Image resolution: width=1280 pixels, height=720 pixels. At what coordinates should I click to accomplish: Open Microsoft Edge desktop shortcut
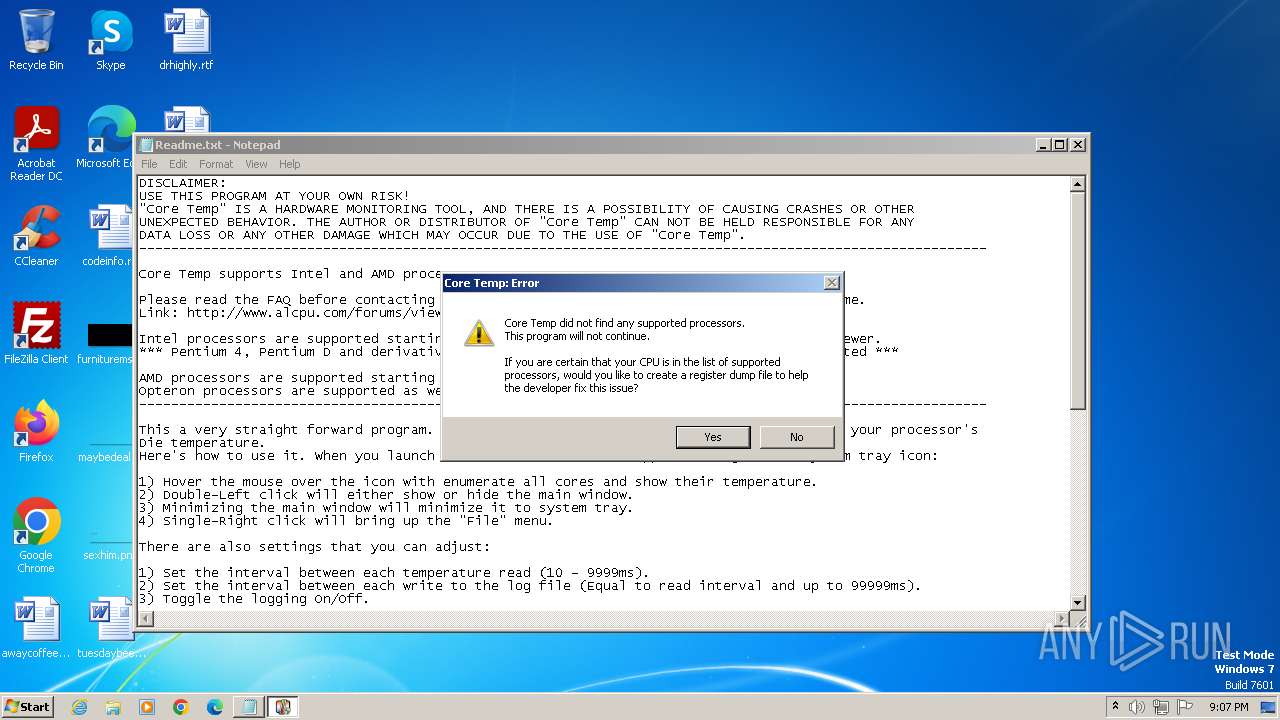pyautogui.click(x=108, y=138)
